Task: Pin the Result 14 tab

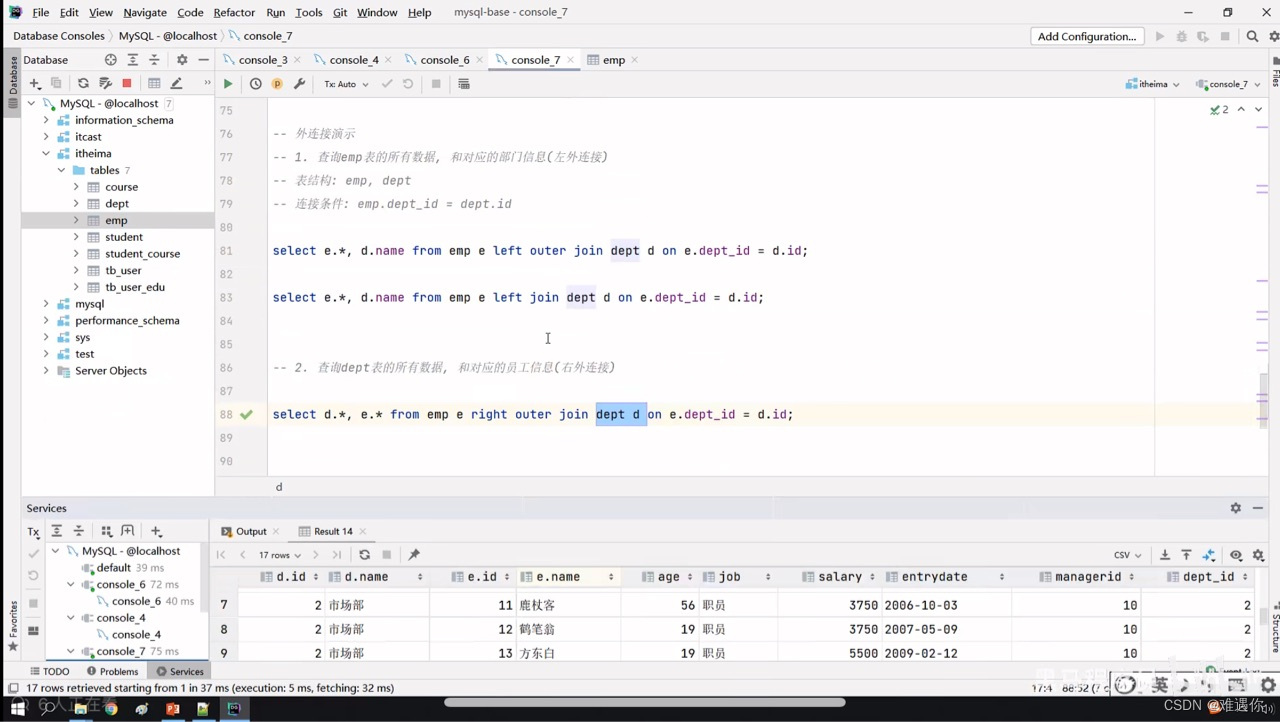Action: [414, 555]
